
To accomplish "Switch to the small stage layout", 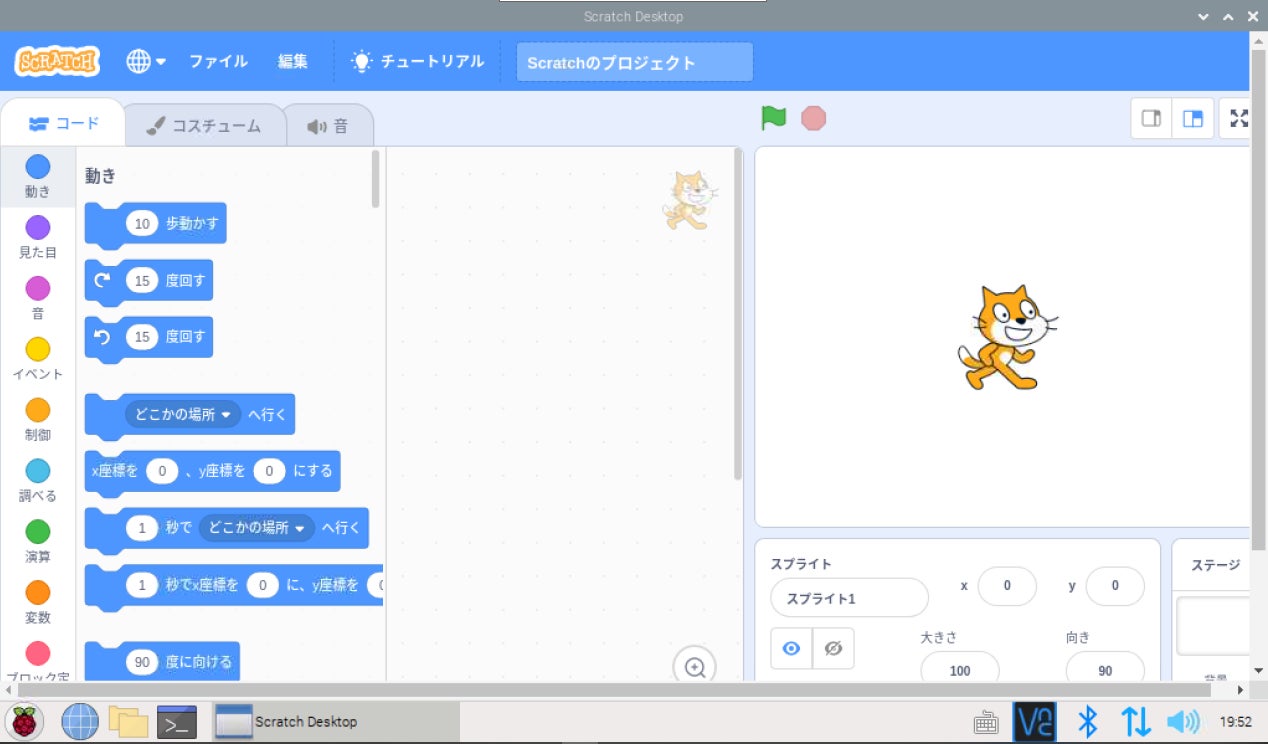I will [x=1150, y=117].
